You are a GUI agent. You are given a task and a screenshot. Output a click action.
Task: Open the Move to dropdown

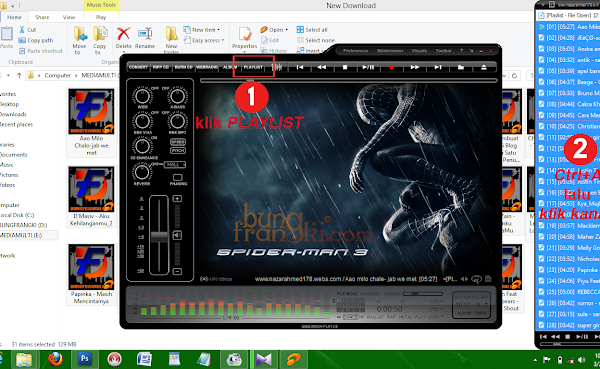[80, 41]
